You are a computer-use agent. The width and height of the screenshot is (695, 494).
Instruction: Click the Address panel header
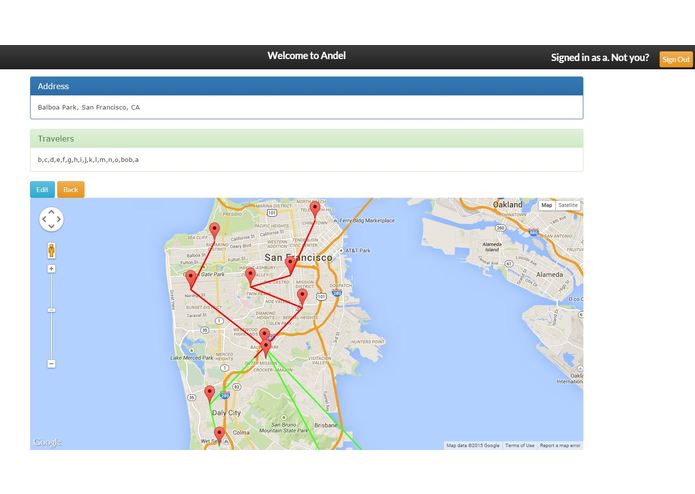pyautogui.click(x=307, y=86)
